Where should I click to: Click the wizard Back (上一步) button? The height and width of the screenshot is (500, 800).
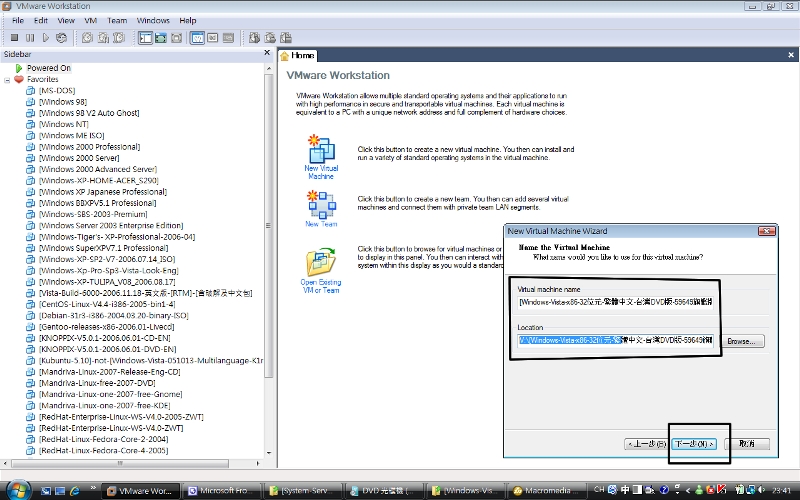pos(646,444)
